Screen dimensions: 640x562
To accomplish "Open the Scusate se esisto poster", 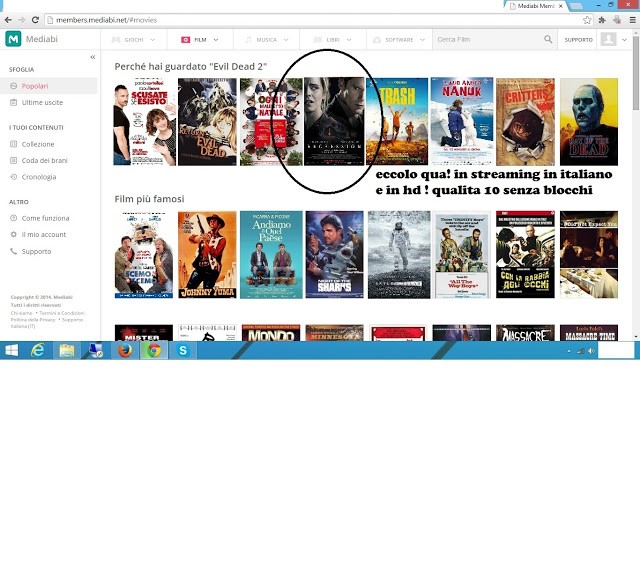I will tap(144, 122).
